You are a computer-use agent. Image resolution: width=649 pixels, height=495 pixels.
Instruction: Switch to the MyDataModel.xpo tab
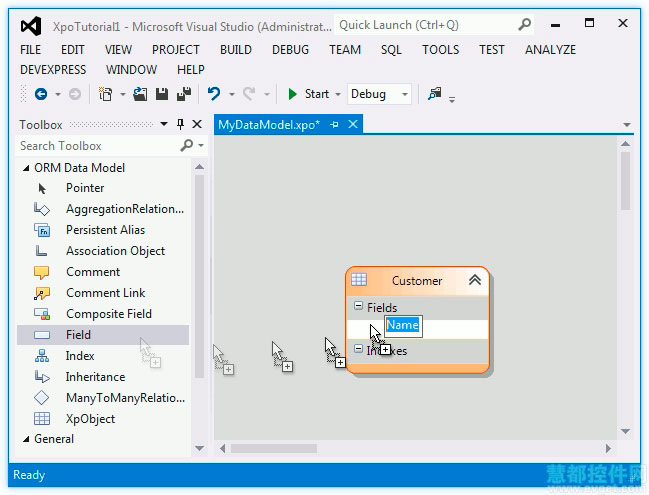tap(269, 125)
